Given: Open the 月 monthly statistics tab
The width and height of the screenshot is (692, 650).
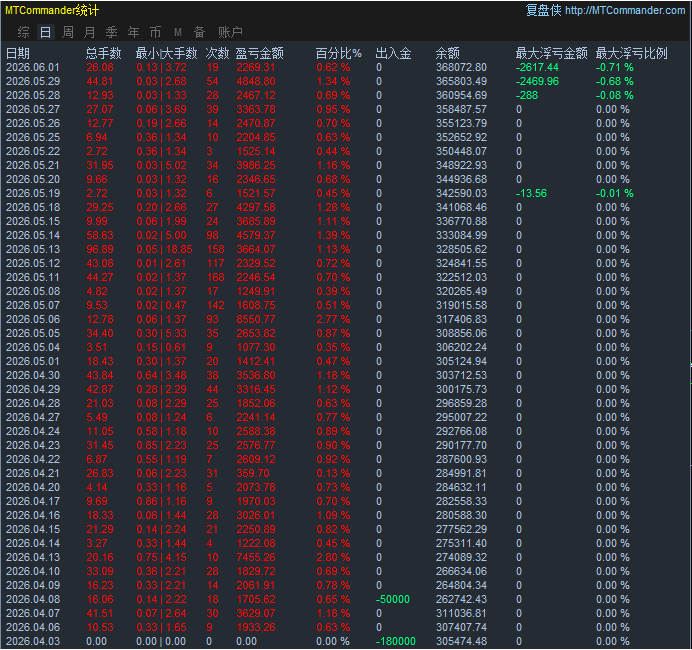Looking at the screenshot, I should click(x=90, y=32).
